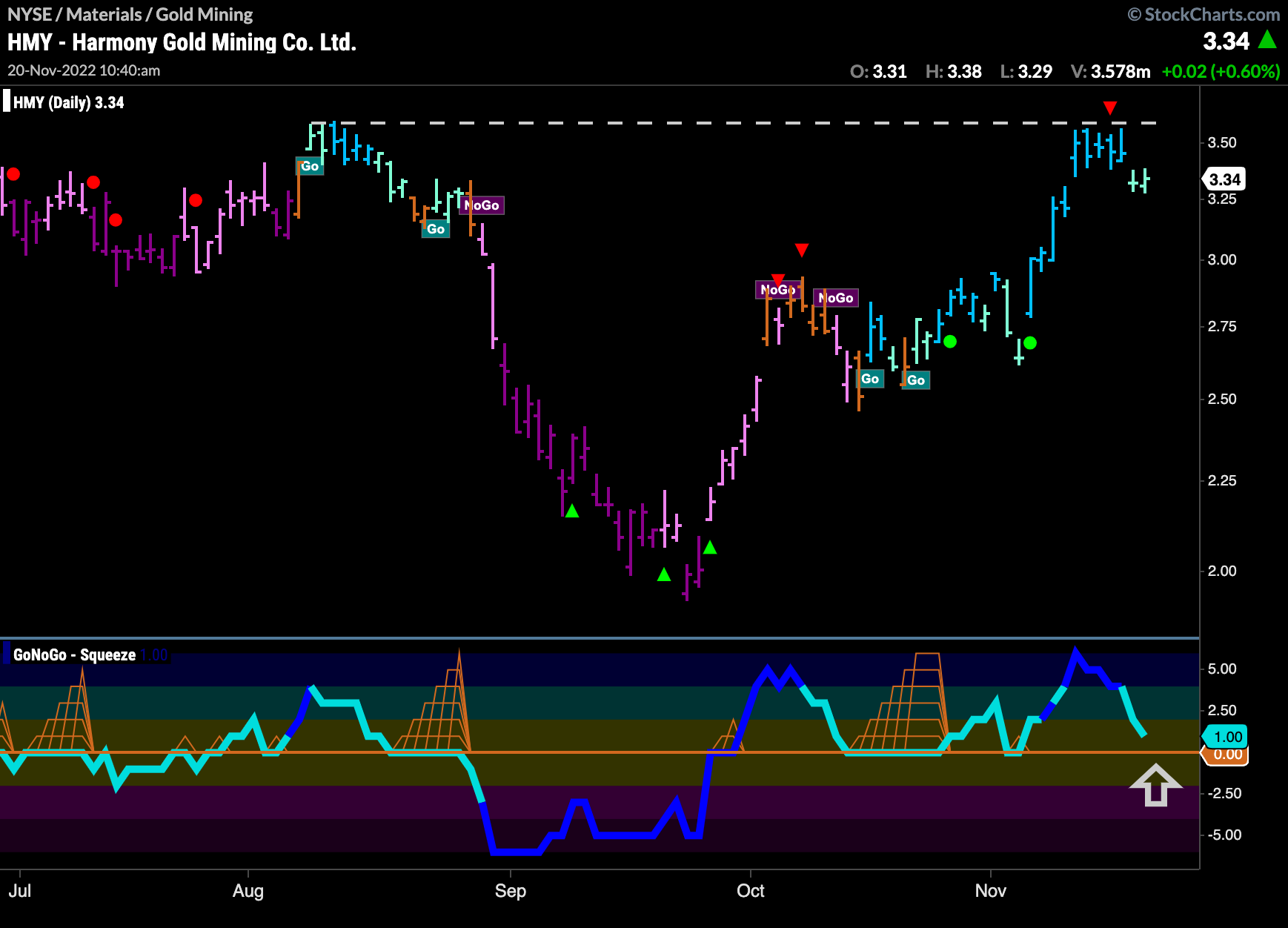Click the Go label at the August peak
Screen dimensions: 1288x928
310,166
